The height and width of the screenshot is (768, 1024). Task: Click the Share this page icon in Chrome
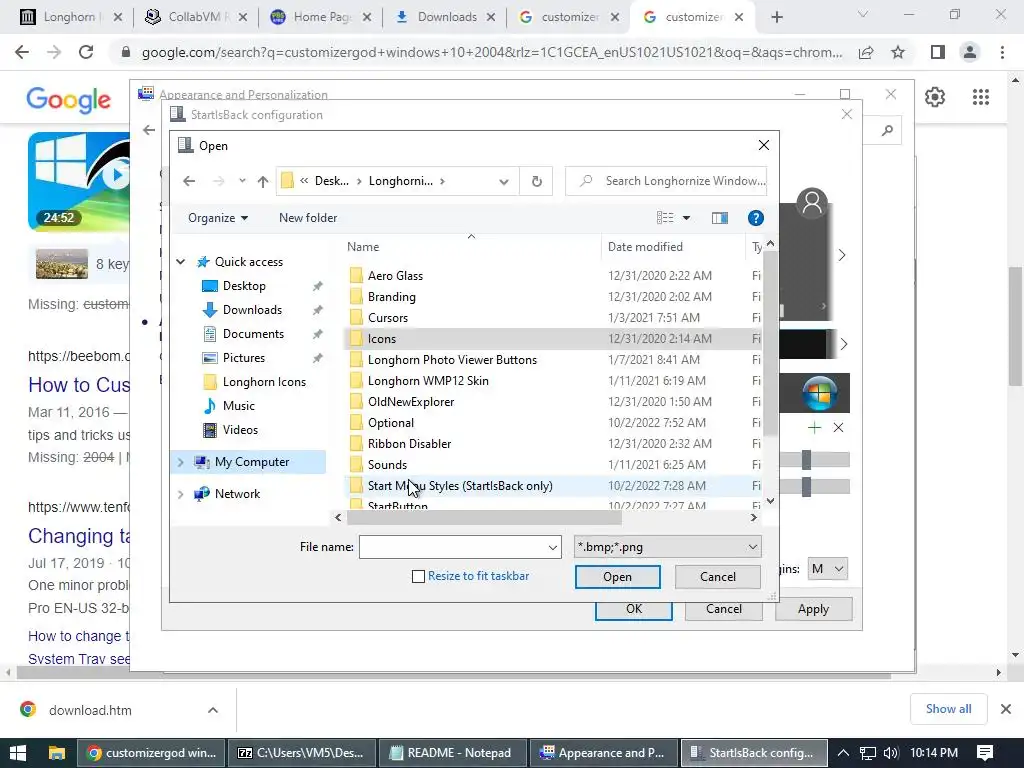[866, 52]
